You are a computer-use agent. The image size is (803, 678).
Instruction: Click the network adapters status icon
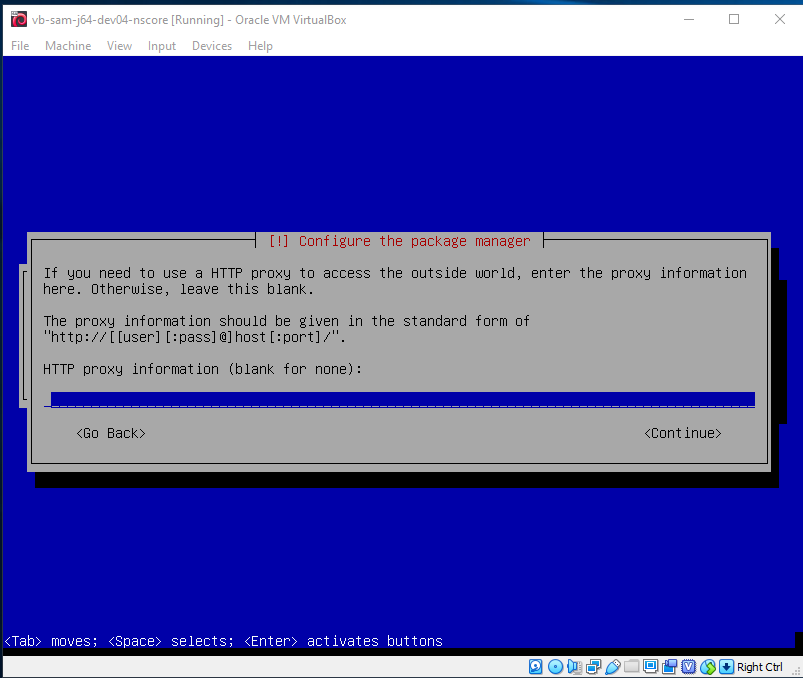tap(594, 666)
